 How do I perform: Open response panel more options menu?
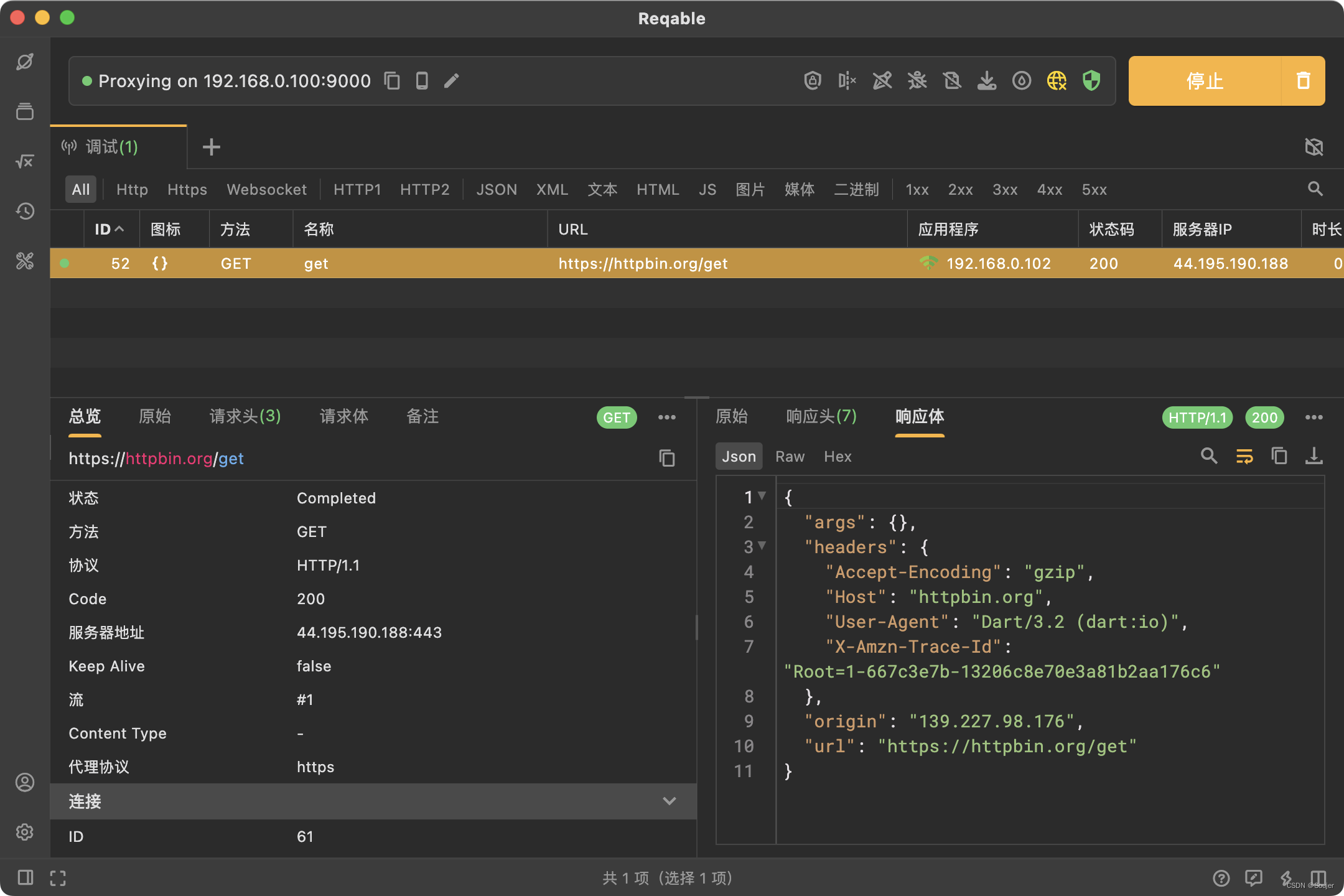click(x=1314, y=418)
